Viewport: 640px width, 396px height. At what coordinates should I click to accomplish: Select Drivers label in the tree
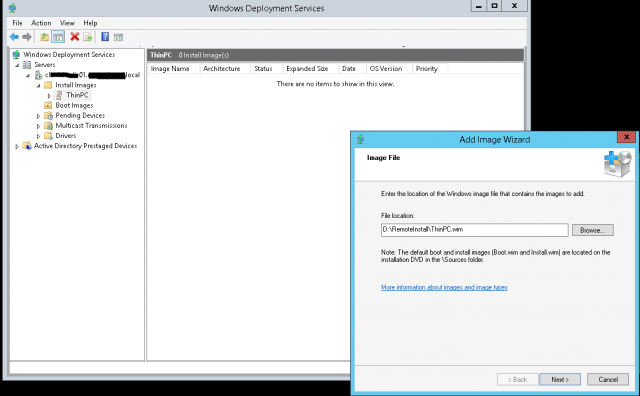[x=66, y=136]
